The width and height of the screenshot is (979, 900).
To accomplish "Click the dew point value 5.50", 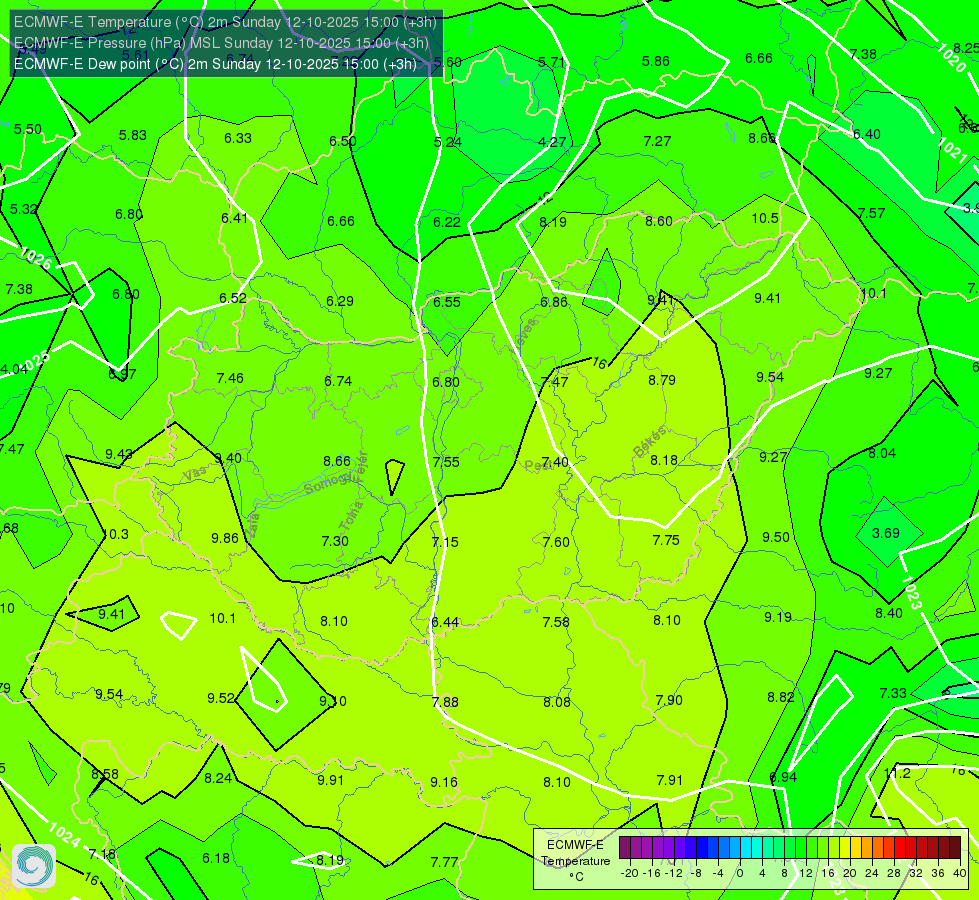I will click(x=27, y=129).
